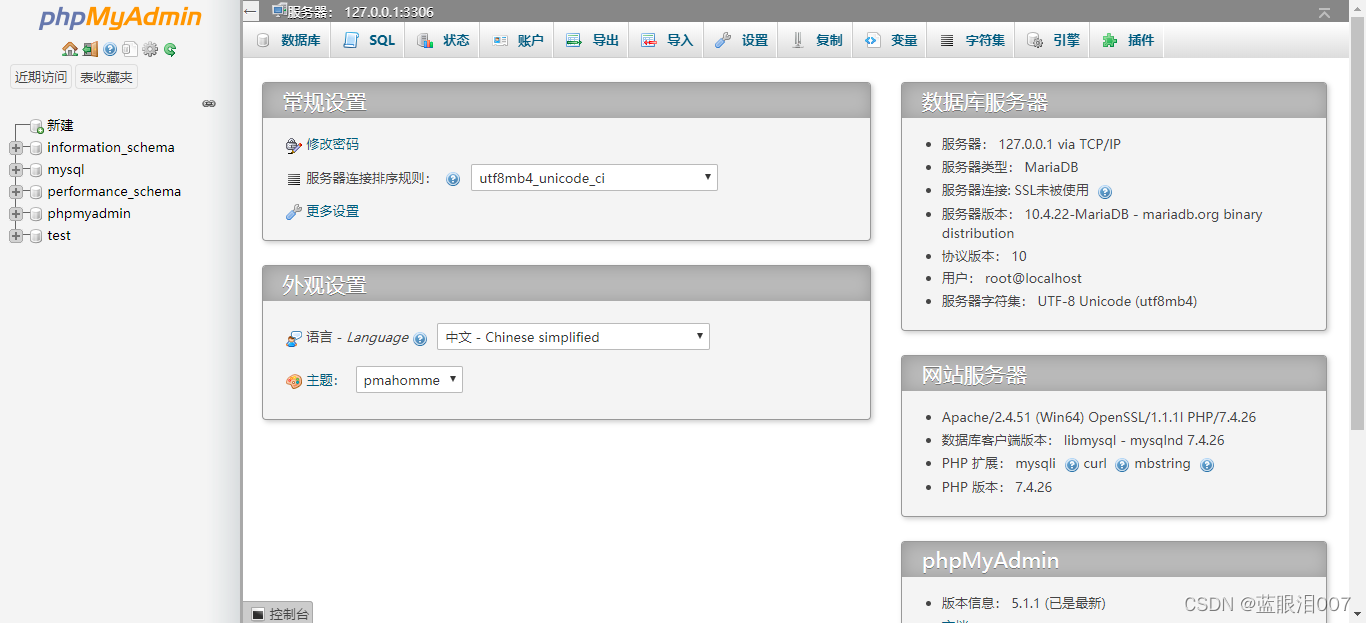Click help icon beside 服务器连接排序规则
1366x623 pixels.
453,180
